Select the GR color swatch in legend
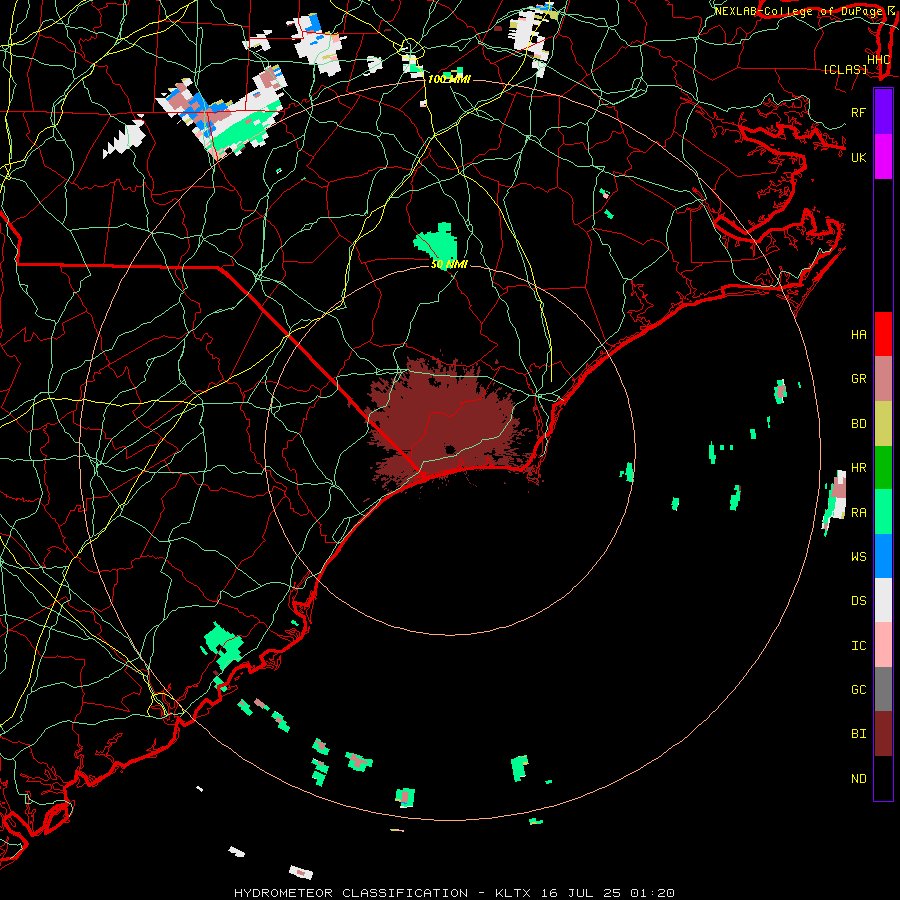This screenshot has width=900, height=900. pyautogui.click(x=883, y=379)
